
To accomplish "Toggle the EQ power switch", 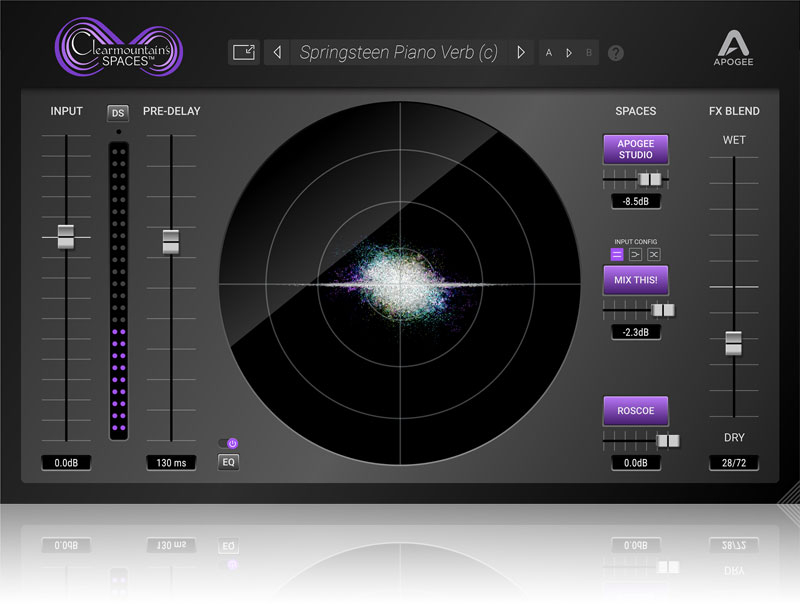I will tap(229, 443).
